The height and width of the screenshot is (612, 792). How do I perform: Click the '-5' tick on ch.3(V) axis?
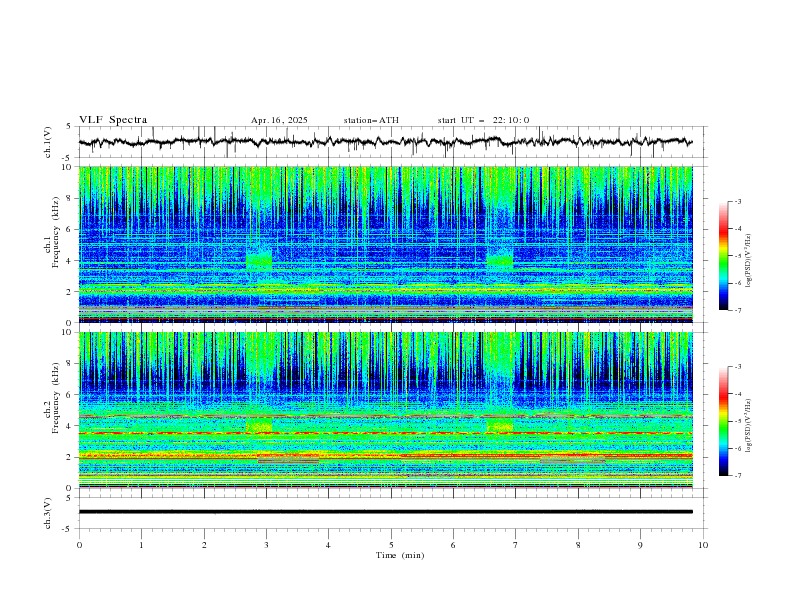pyautogui.click(x=68, y=529)
